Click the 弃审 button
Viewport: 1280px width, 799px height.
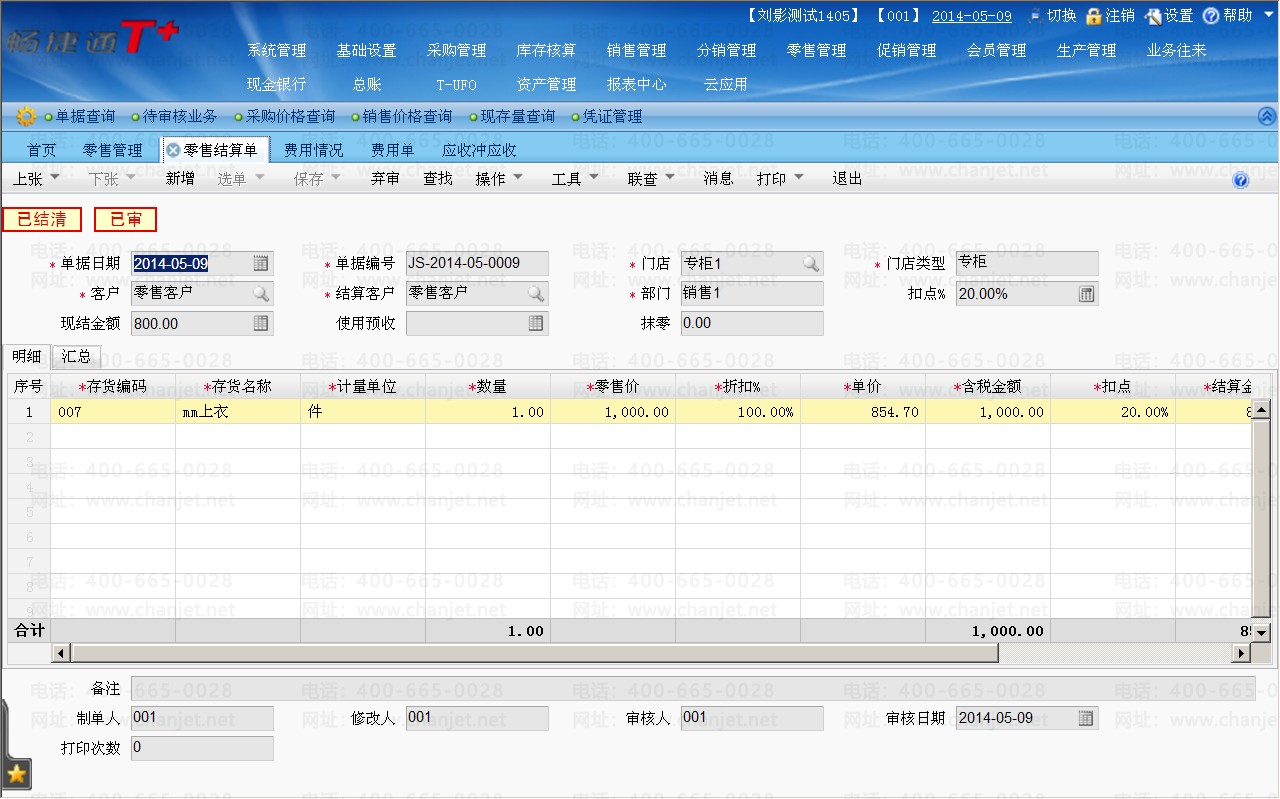pyautogui.click(x=385, y=178)
